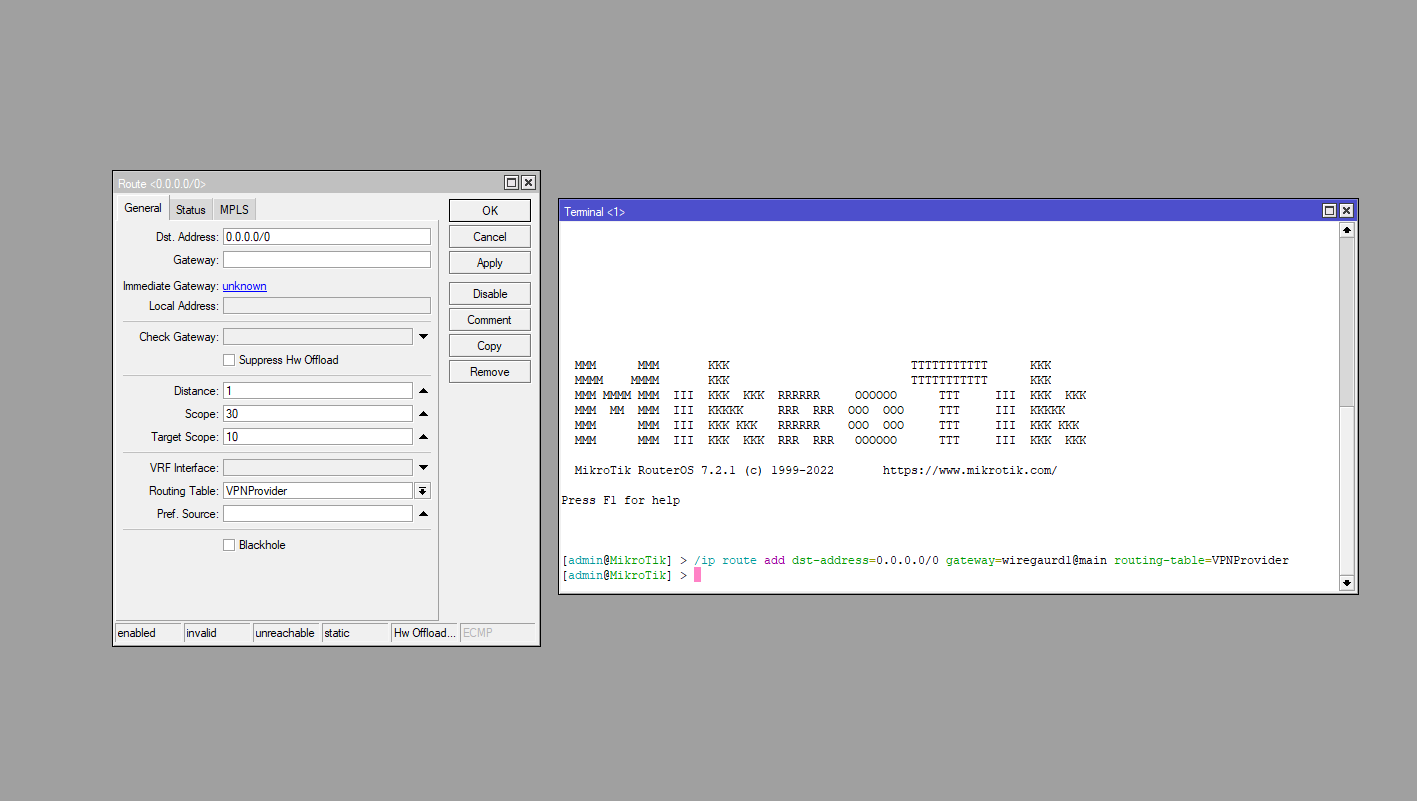The width and height of the screenshot is (1417, 801).
Task: Click into the Target Scope field
Action: [x=318, y=437]
